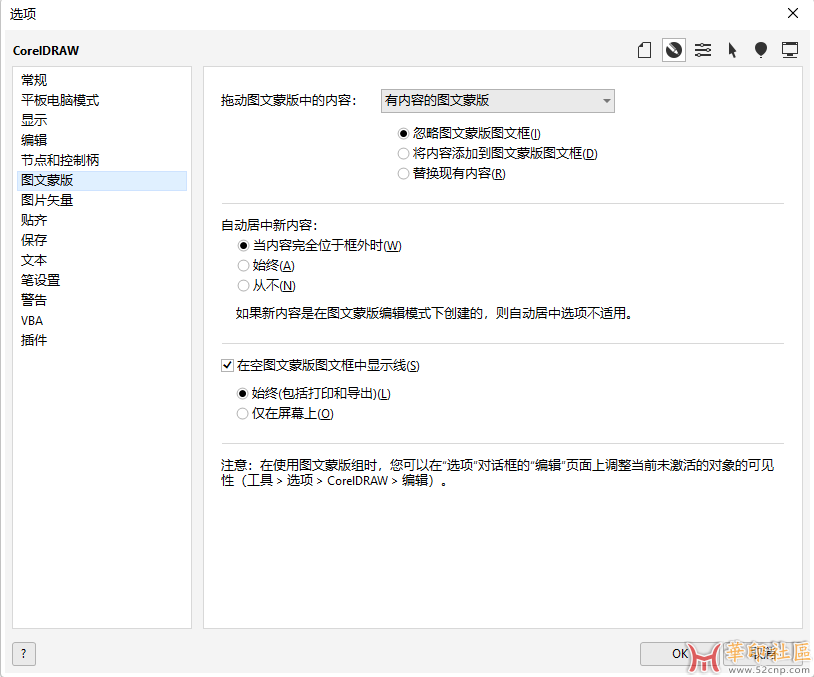Open the 保存 category

click(102, 240)
